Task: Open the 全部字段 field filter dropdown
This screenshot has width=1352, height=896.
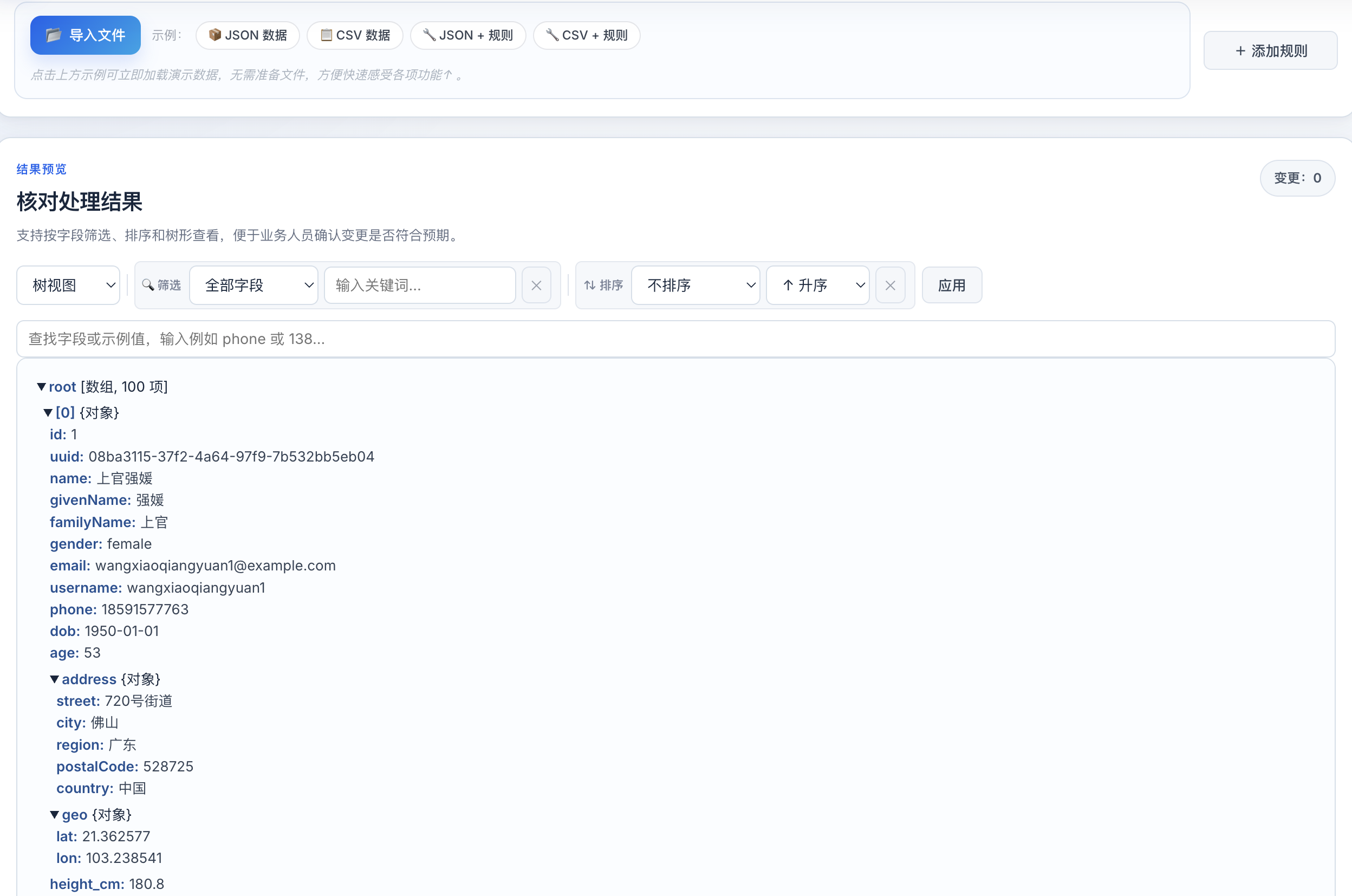Action: point(253,284)
